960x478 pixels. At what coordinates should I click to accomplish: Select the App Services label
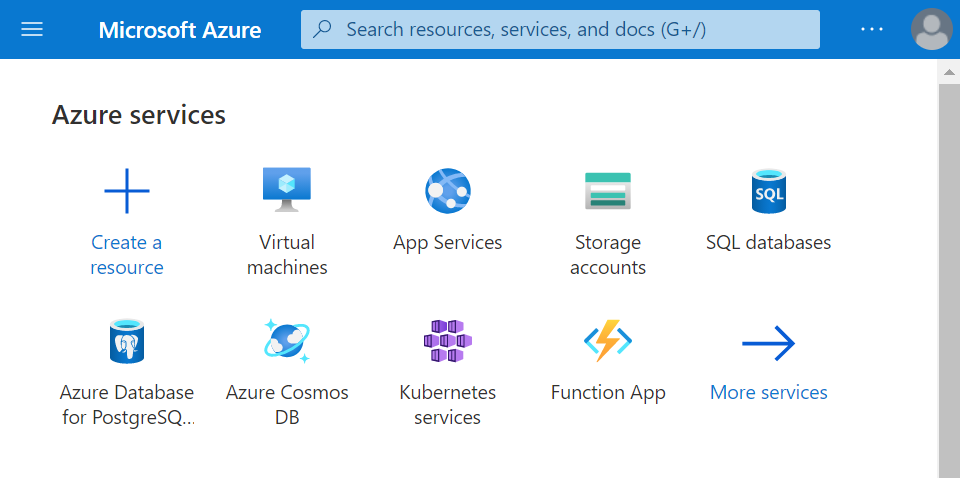click(448, 243)
